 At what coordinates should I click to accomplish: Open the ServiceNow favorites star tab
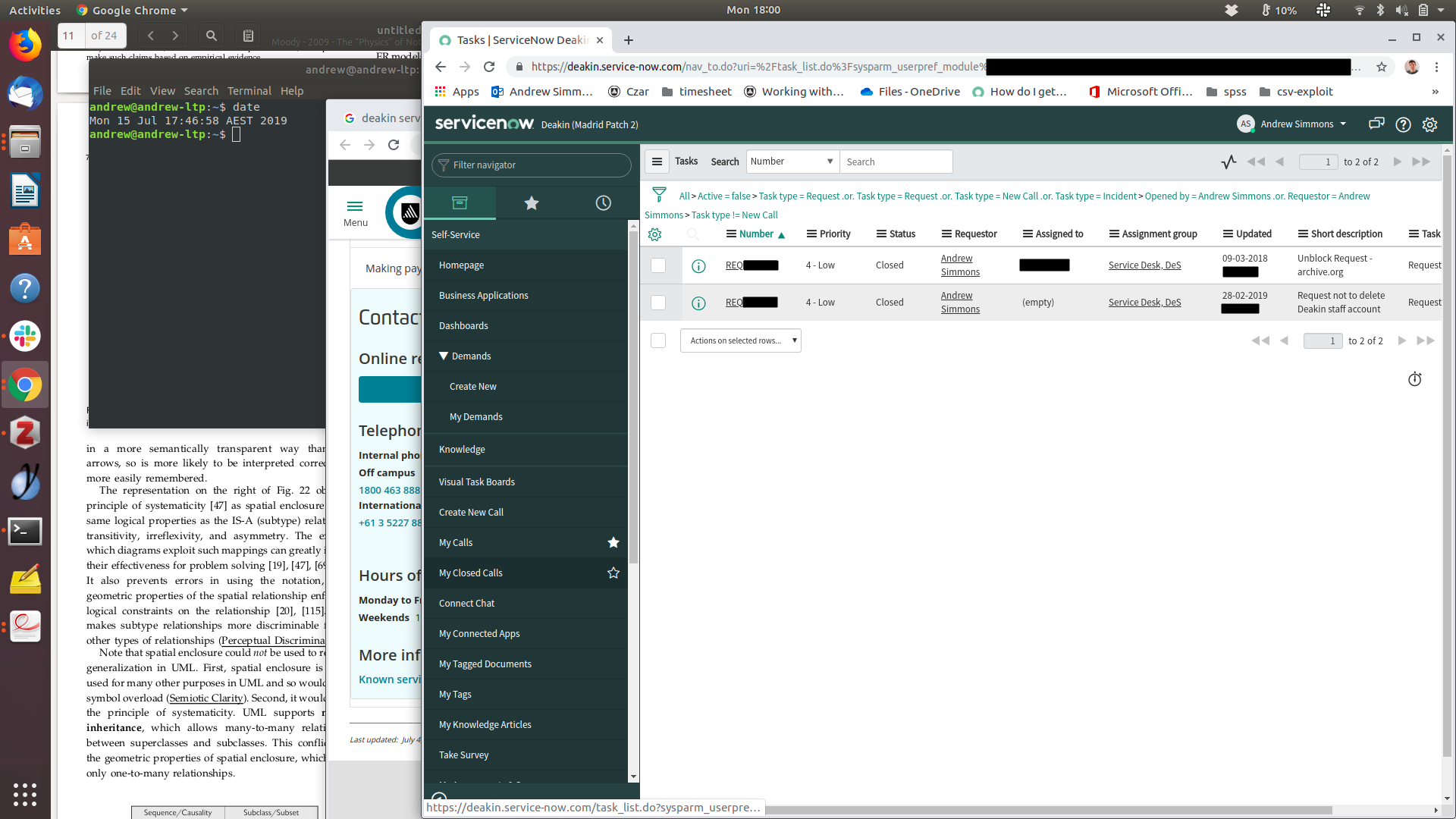pyautogui.click(x=531, y=202)
